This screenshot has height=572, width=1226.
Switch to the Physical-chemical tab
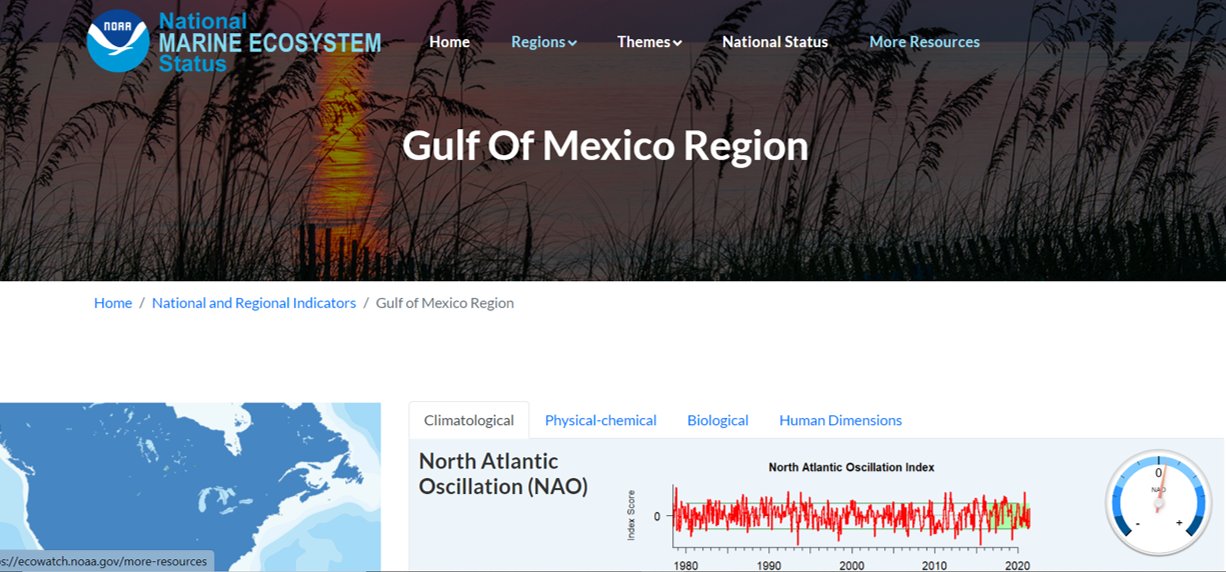point(600,421)
